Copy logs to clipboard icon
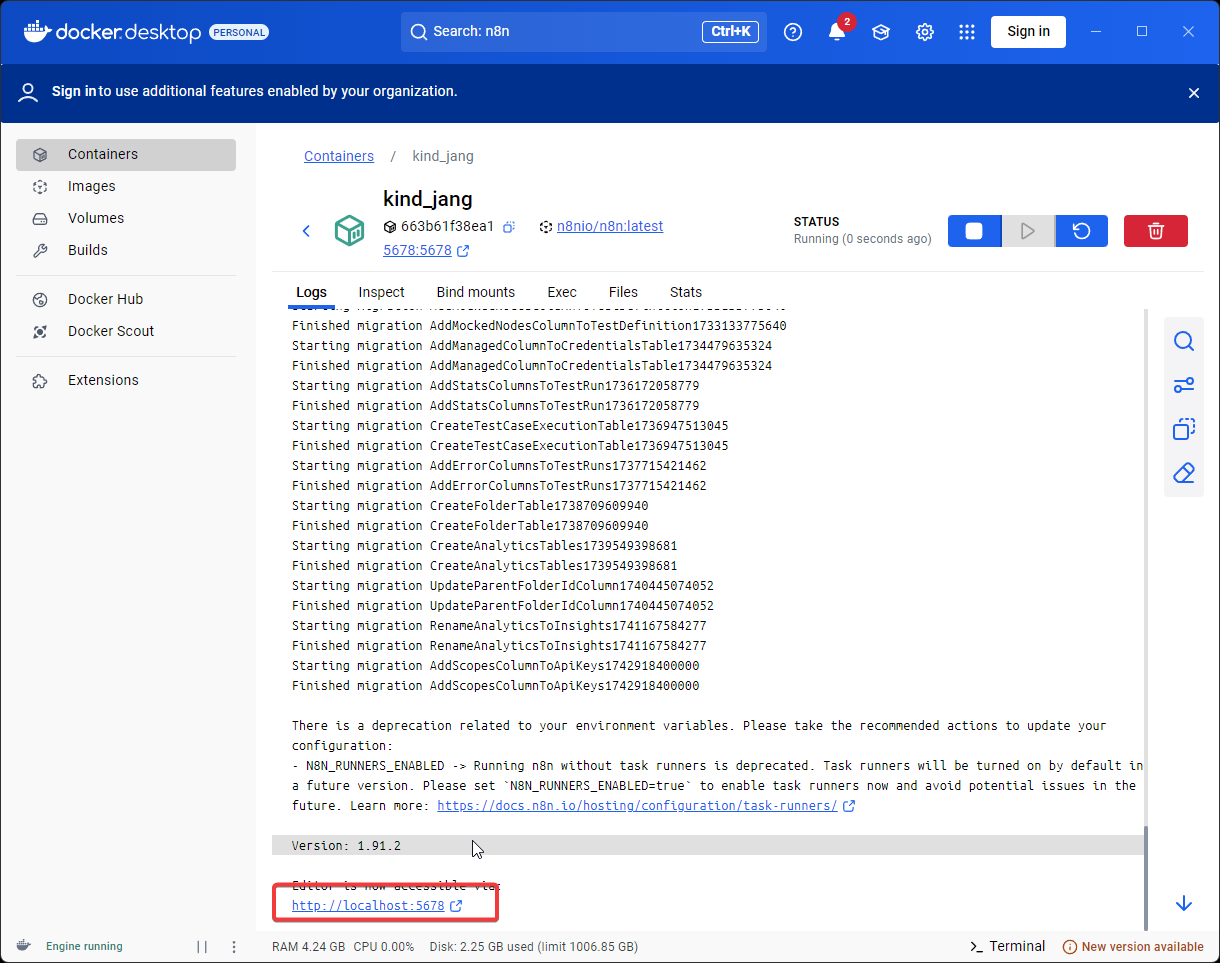The image size is (1220, 963). 1184,429
